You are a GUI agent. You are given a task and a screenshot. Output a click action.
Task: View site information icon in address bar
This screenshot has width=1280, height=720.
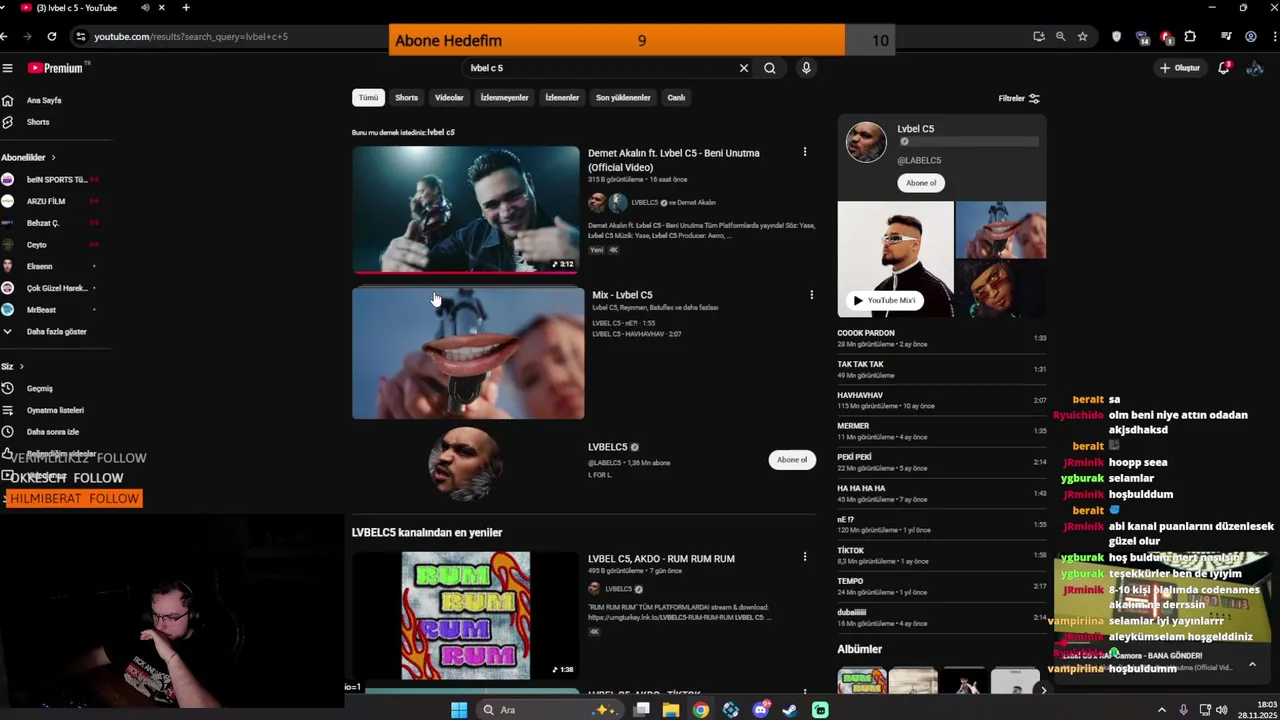click(x=80, y=36)
